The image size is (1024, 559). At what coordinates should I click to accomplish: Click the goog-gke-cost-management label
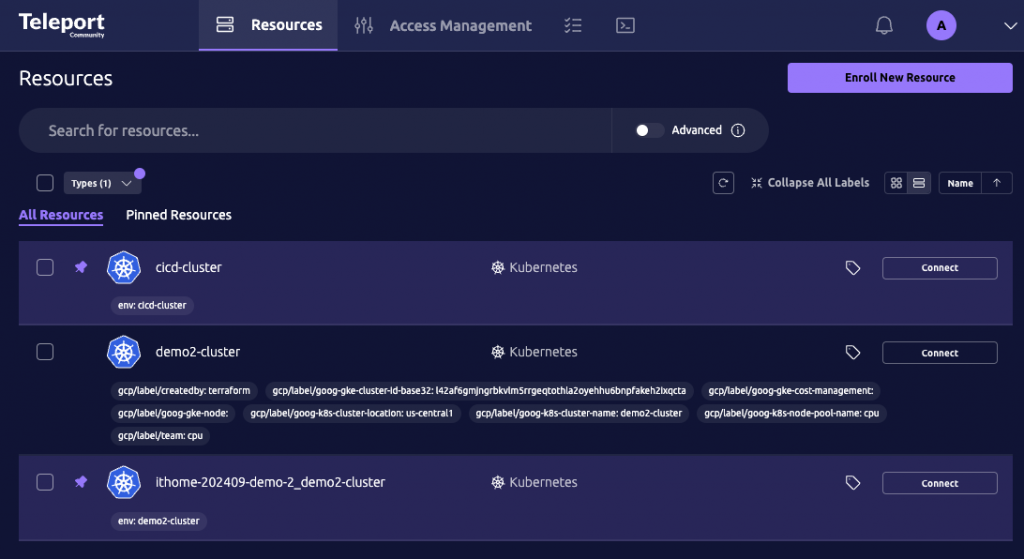791,391
